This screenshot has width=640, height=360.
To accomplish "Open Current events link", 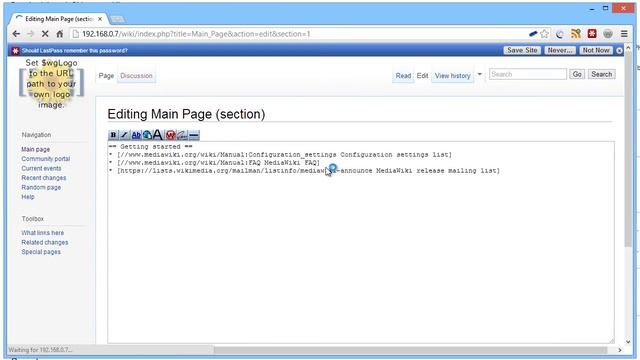I will (x=41, y=168).
